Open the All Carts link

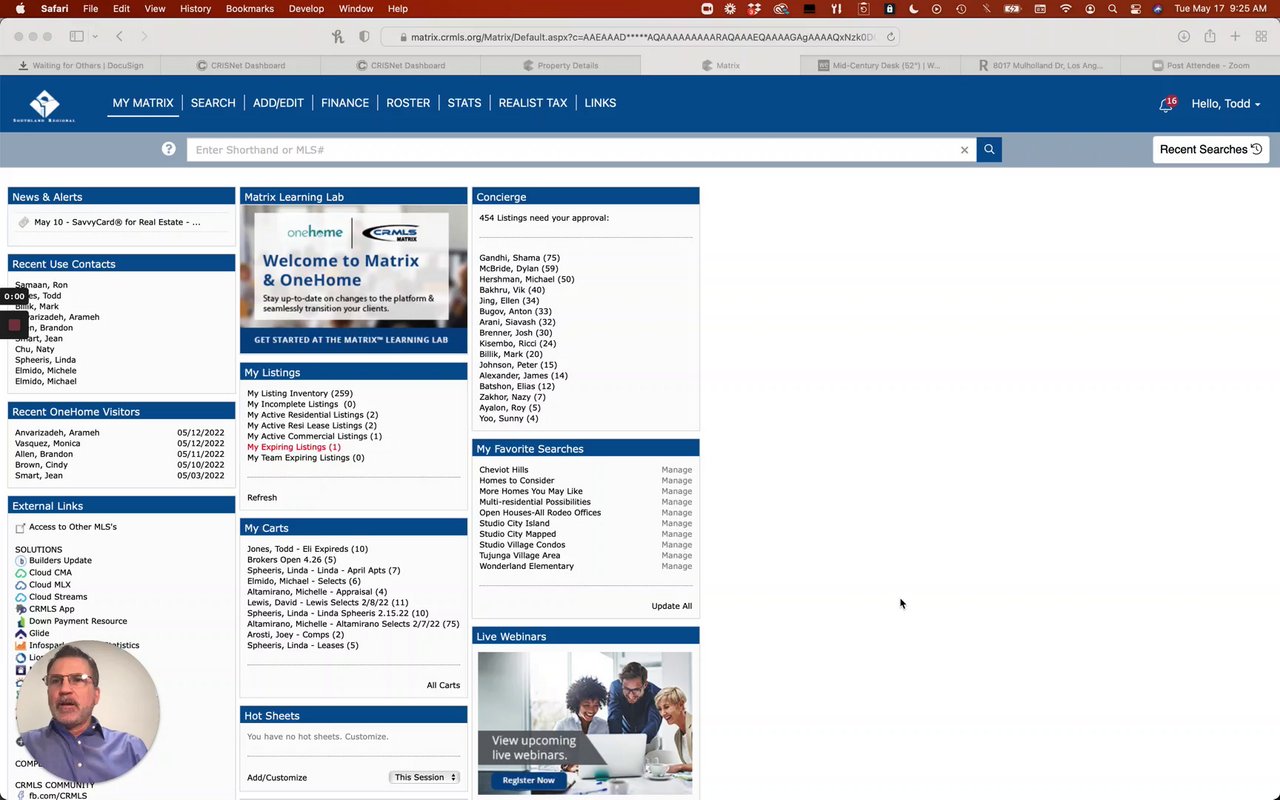click(443, 685)
